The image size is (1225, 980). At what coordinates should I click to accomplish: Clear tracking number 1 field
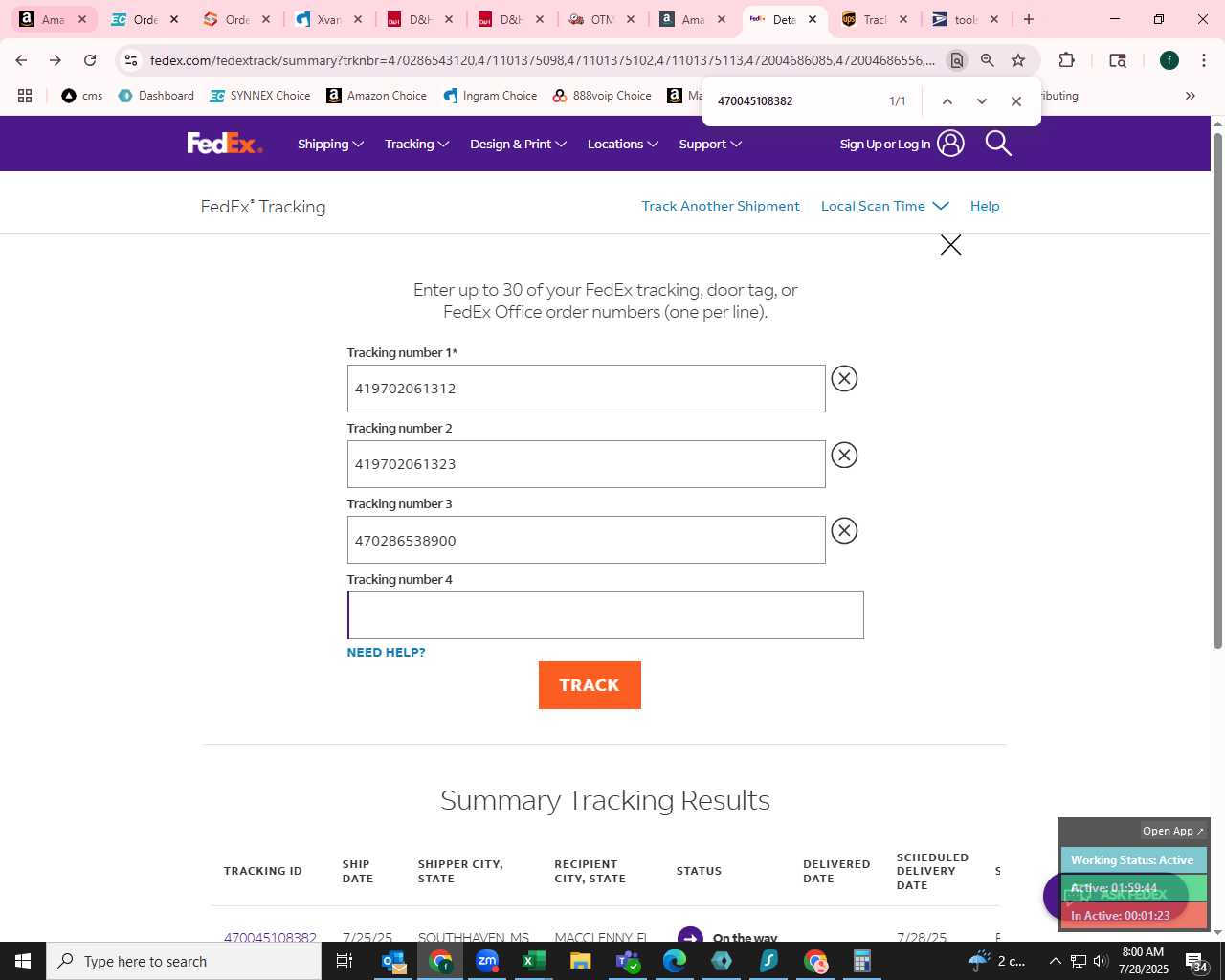(x=844, y=379)
